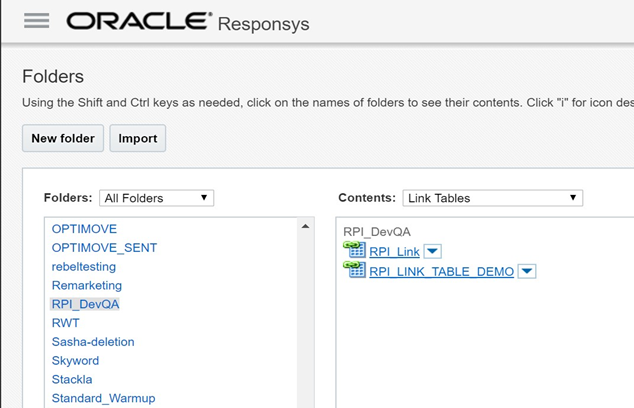
Task: Select the OPTIMOVE folder
Action: click(84, 229)
